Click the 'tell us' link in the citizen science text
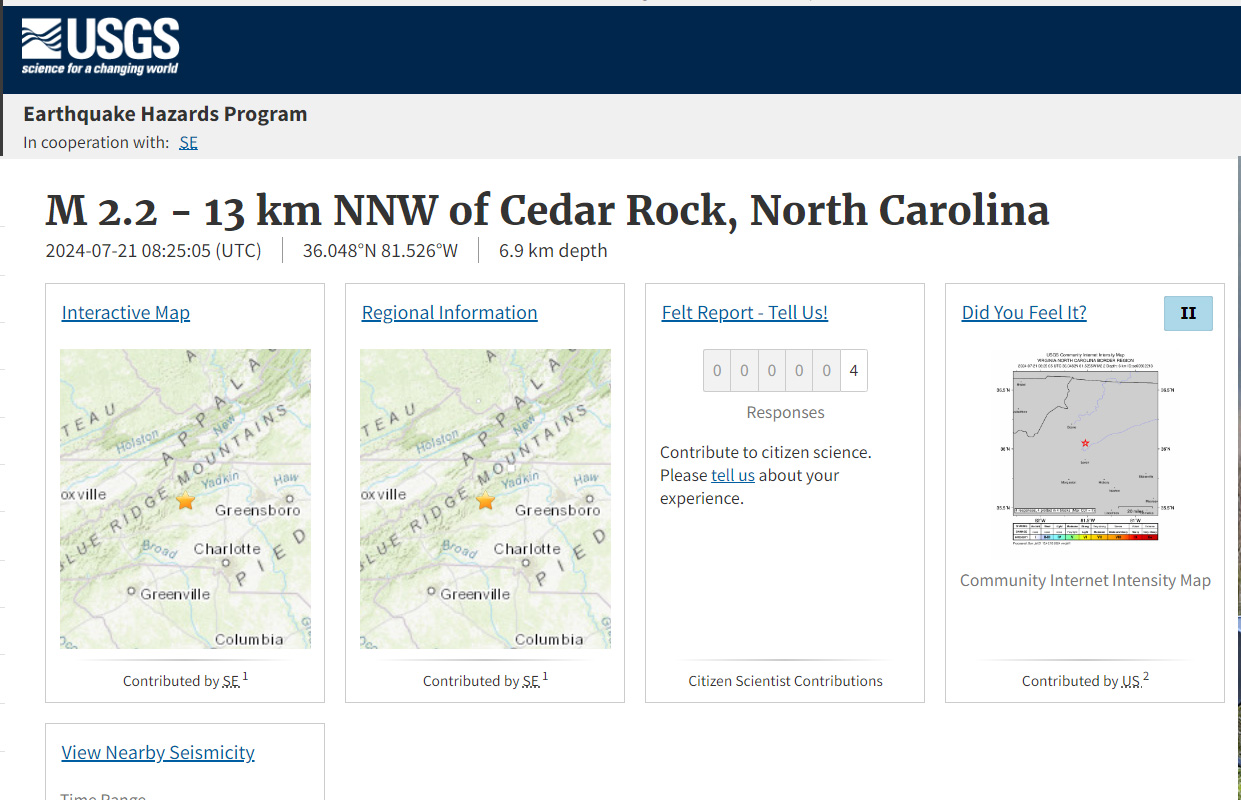Image resolution: width=1241 pixels, height=800 pixels. (733, 475)
